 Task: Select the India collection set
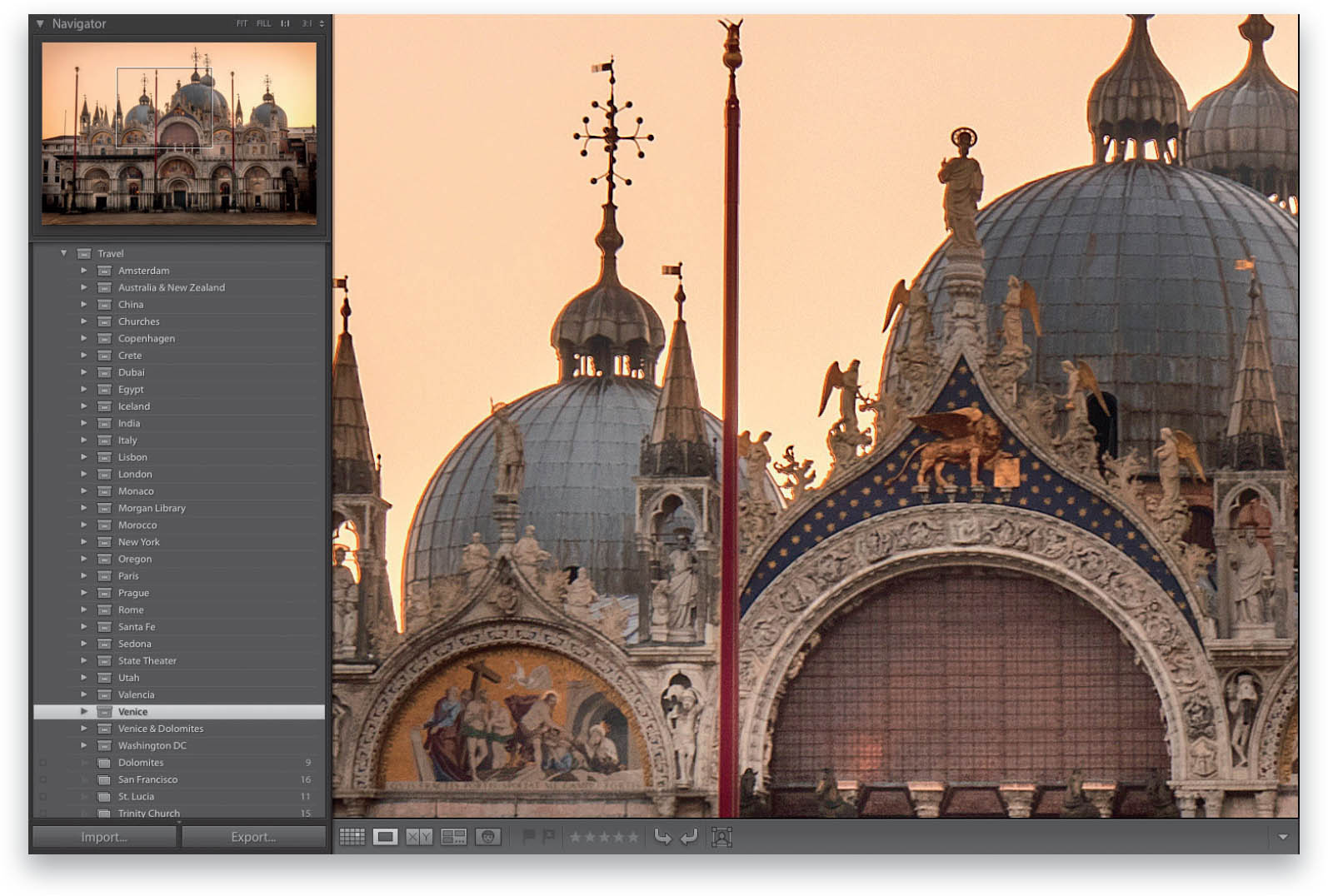179,423
